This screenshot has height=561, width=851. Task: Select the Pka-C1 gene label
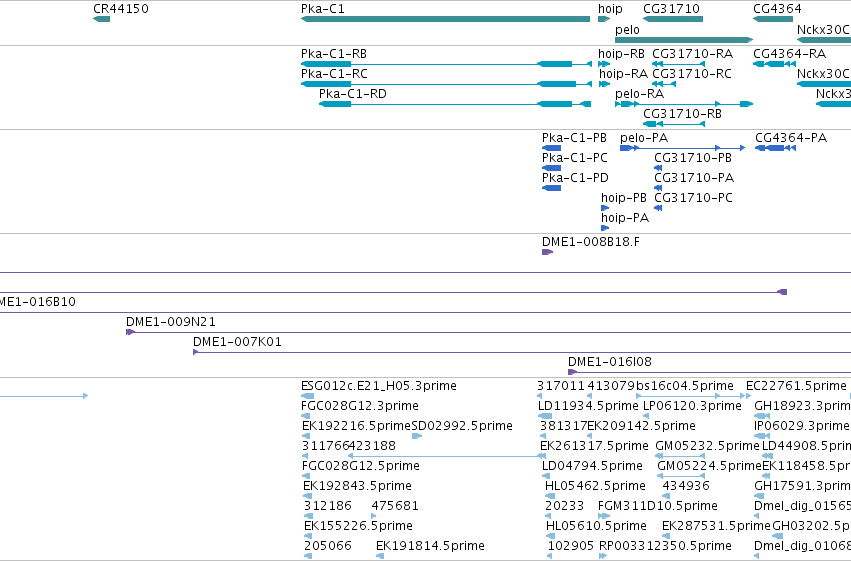coord(322,9)
